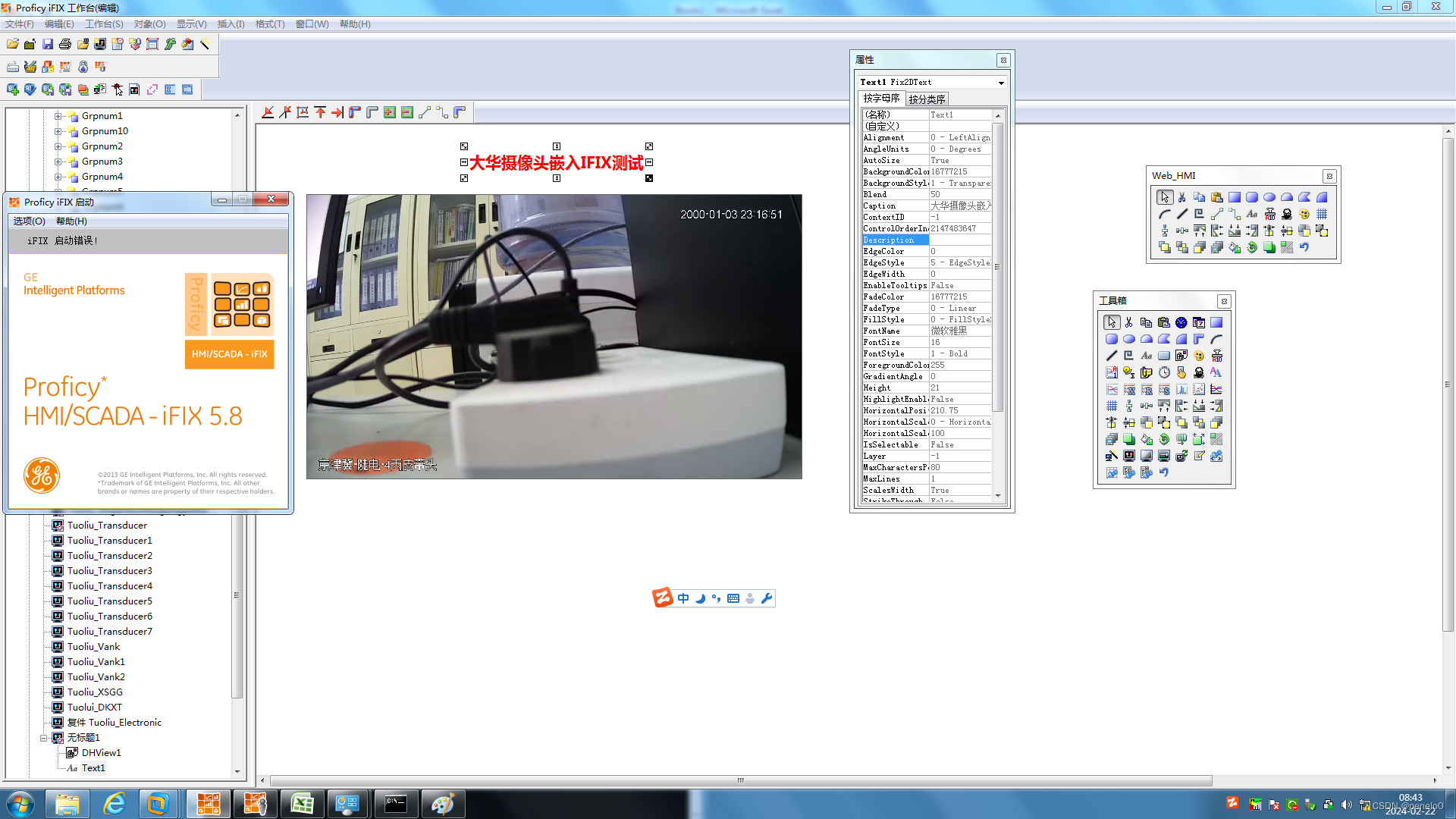The image size is (1456, 819).
Task: Click the undo arrow in Web_HMI toolbar
Action: pyautogui.click(x=1304, y=247)
